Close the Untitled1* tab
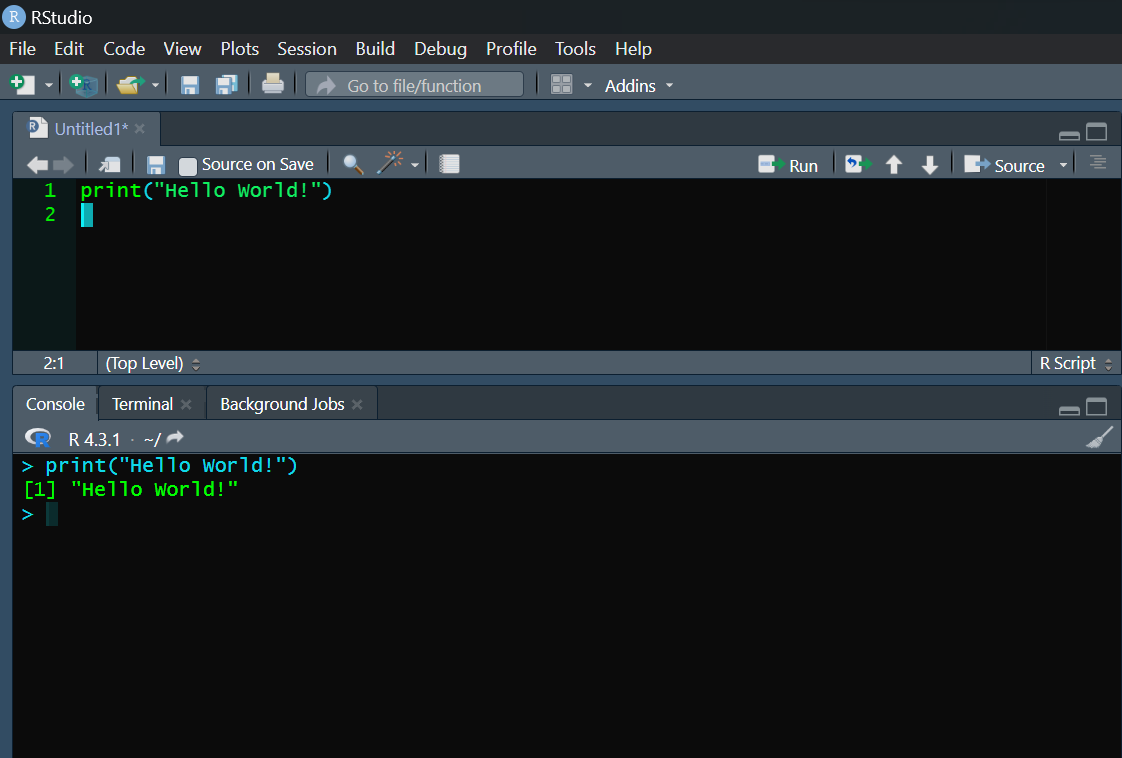This screenshot has width=1122, height=758. [x=140, y=129]
